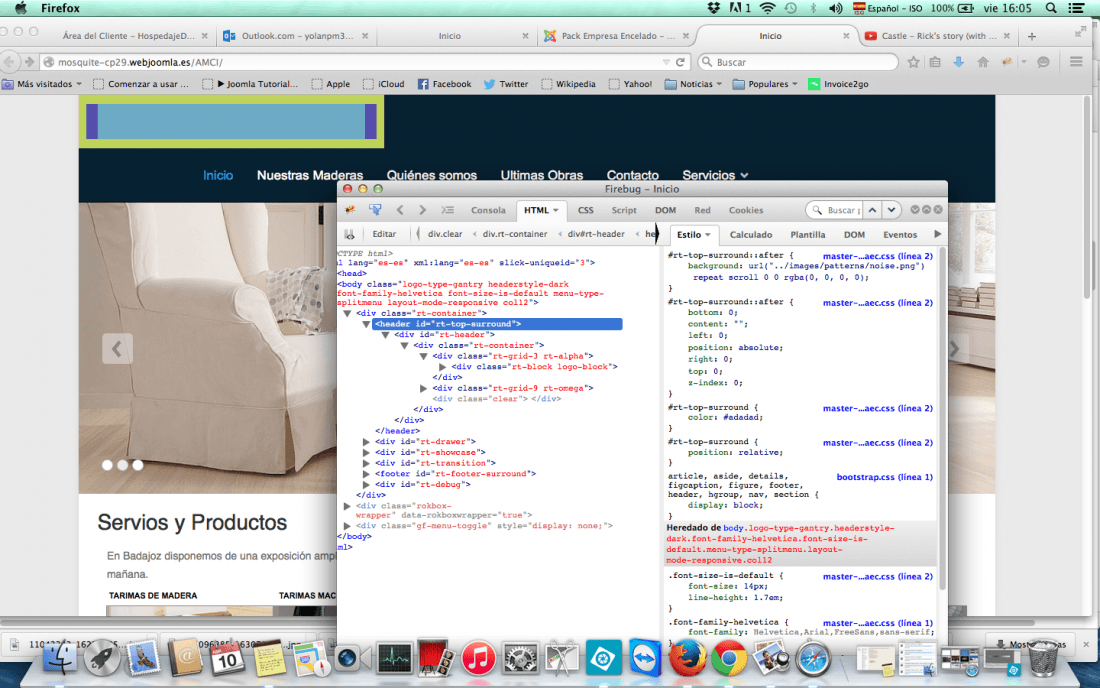The width and height of the screenshot is (1100, 688).
Task: Focus the Firefox Buscar search box
Action: point(798,62)
